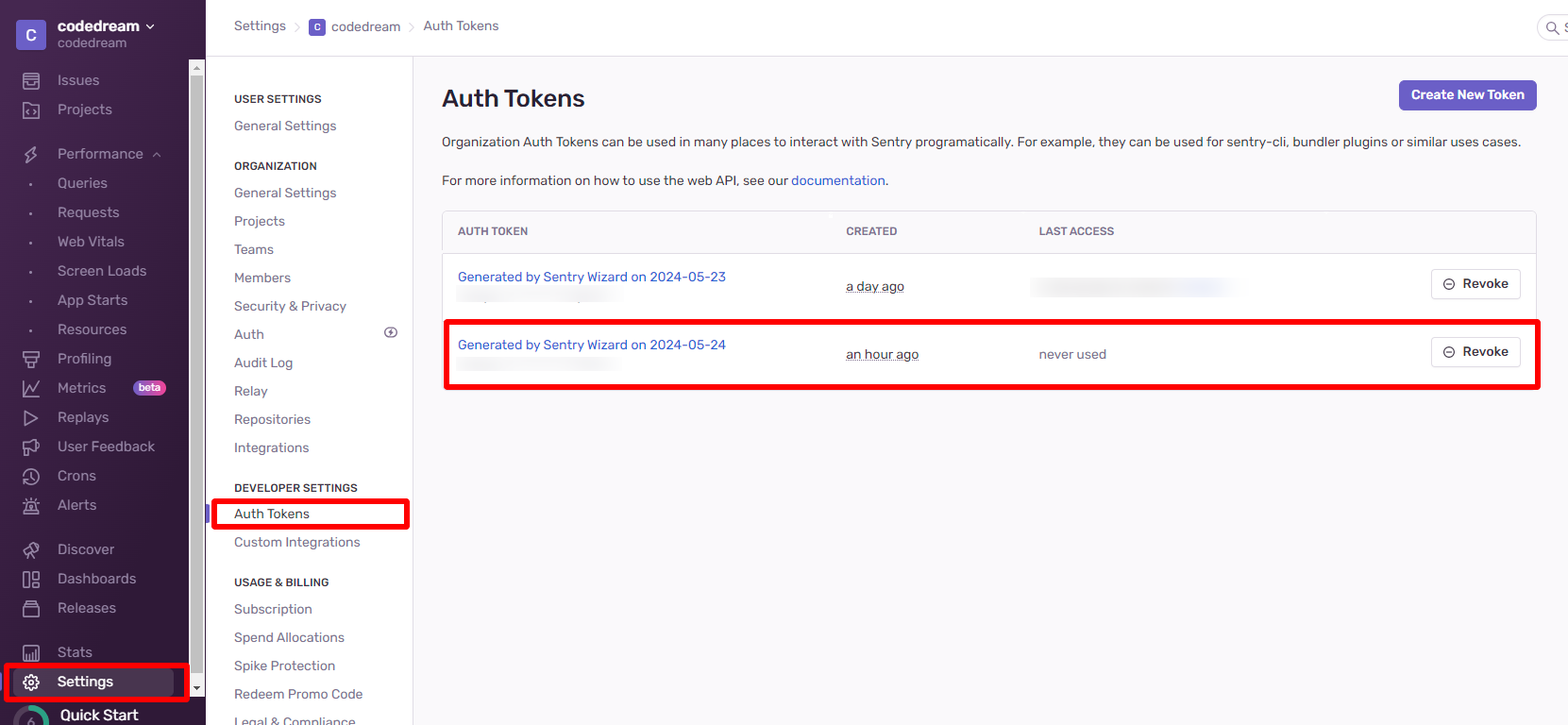Screen dimensions: 1568x725
Task: Open the documentation link
Action: (x=837, y=180)
